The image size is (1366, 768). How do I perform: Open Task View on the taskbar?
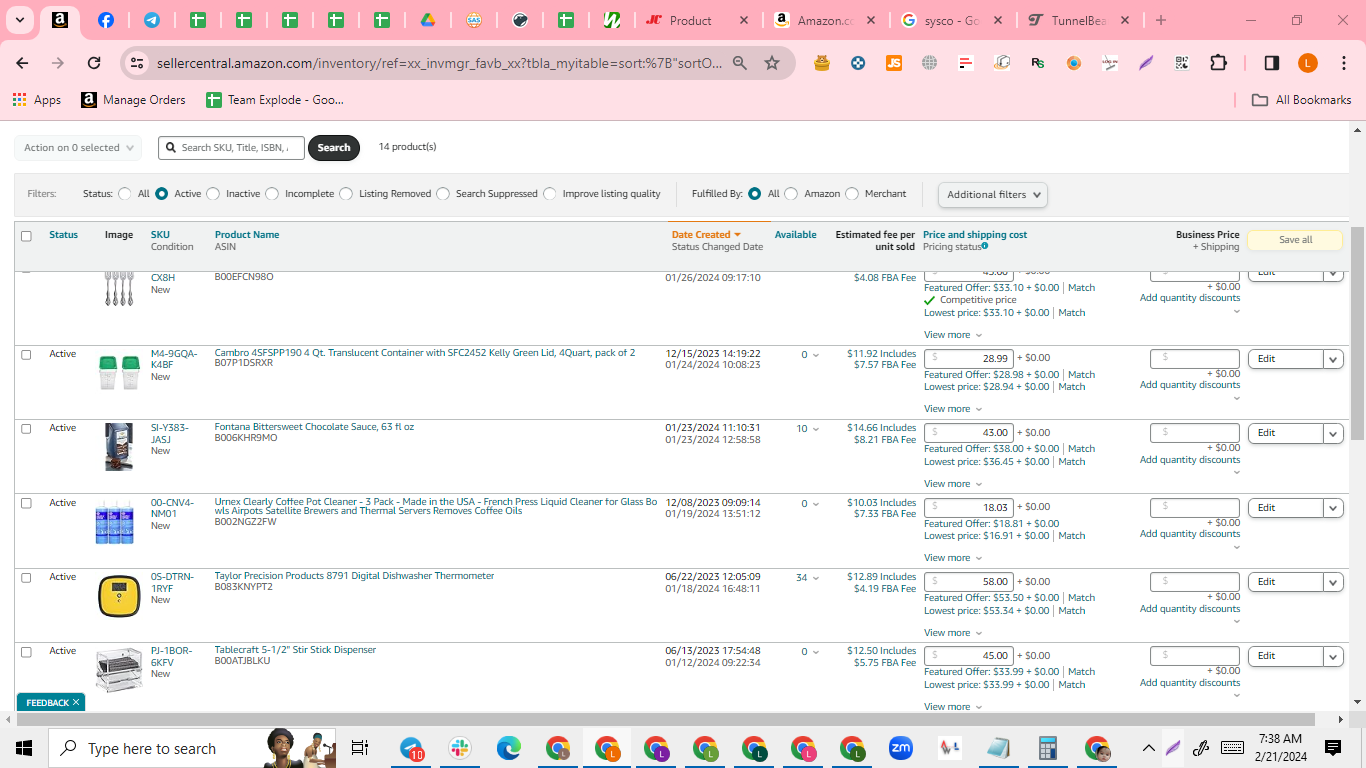coord(360,748)
